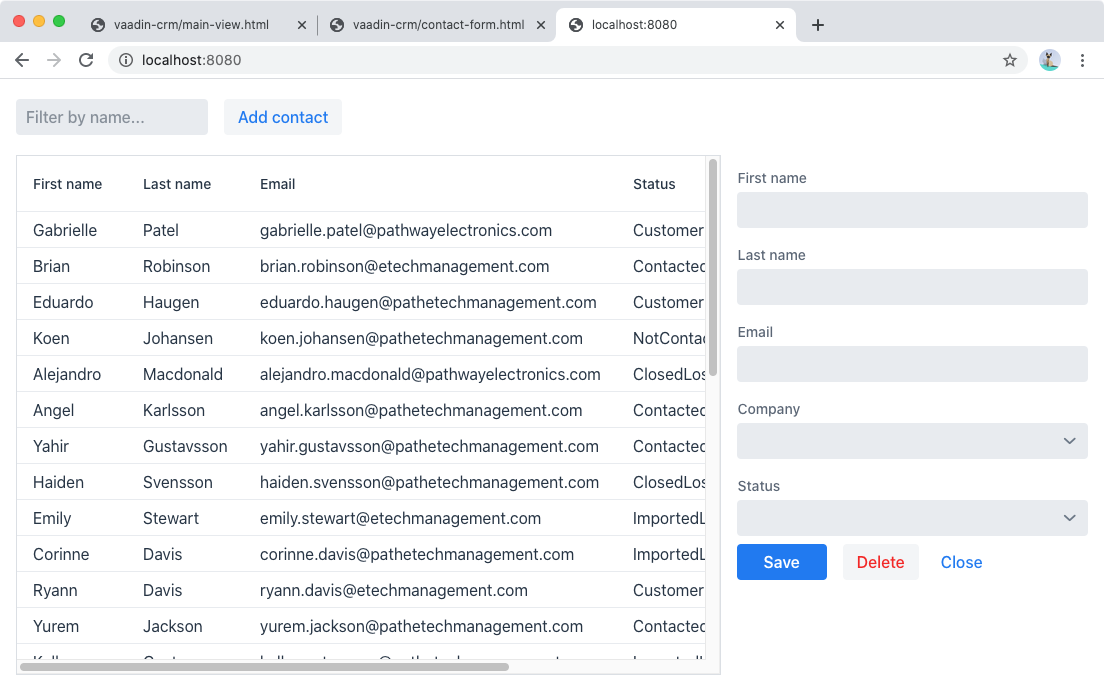Click the Filter by name field
This screenshot has width=1104, height=691.
coord(111,117)
